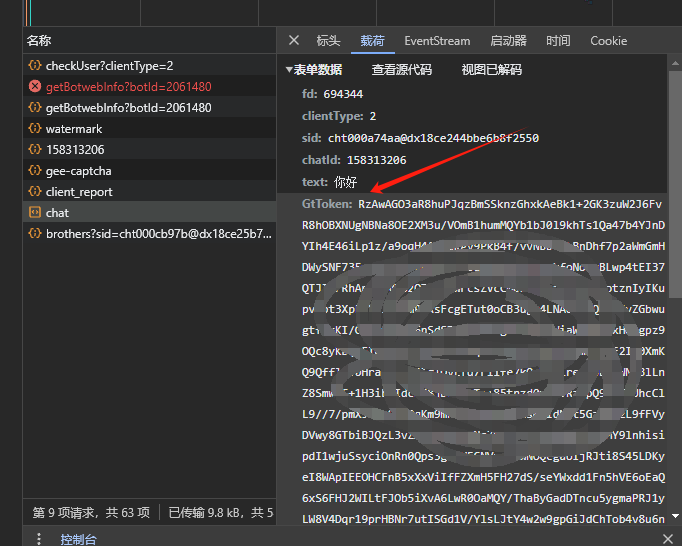Image resolution: width=682 pixels, height=546 pixels.
Task: Click the 名称 name column header
Action: pyautogui.click(x=40, y=41)
